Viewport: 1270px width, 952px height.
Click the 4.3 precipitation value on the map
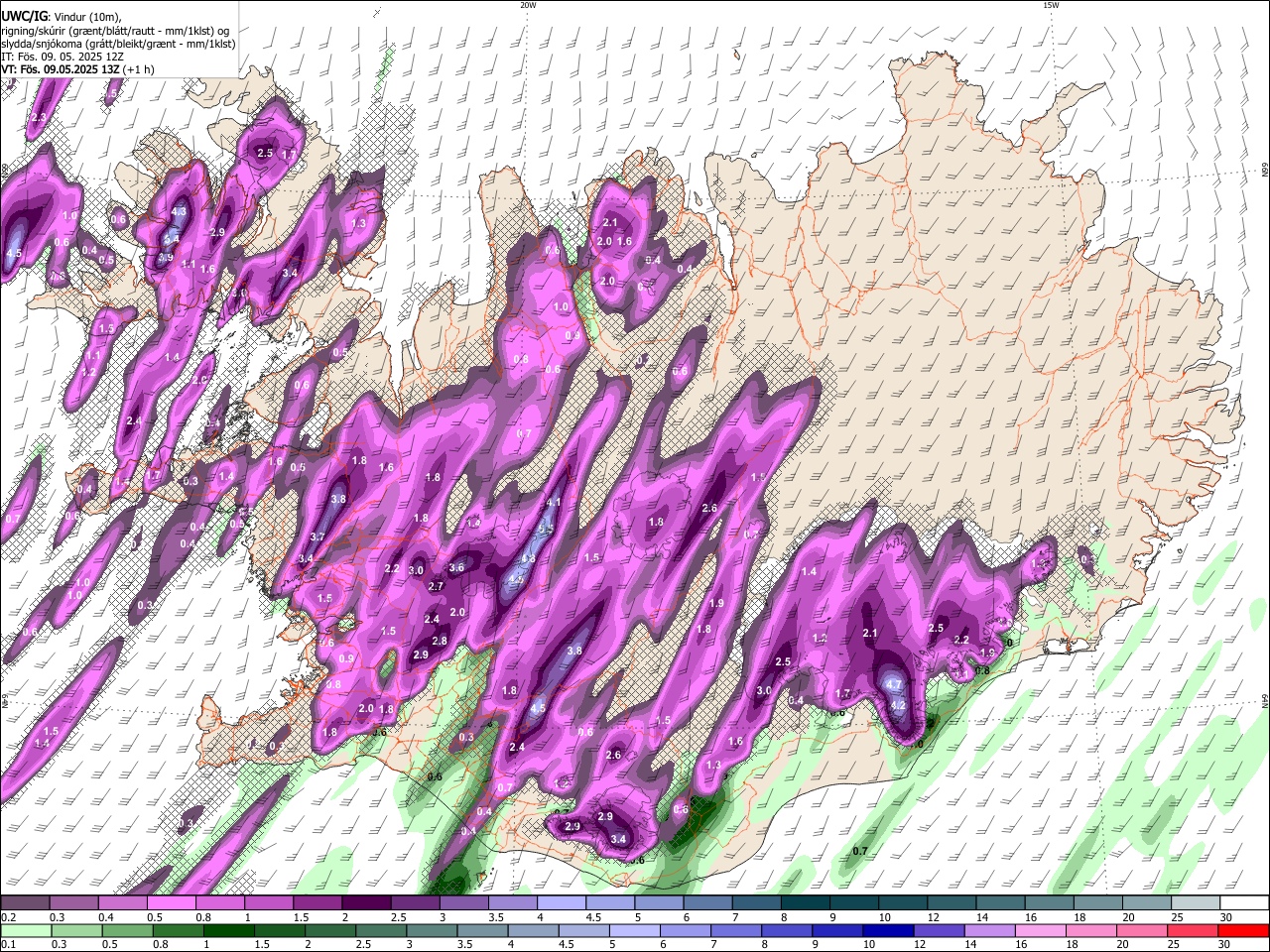pyautogui.click(x=180, y=212)
